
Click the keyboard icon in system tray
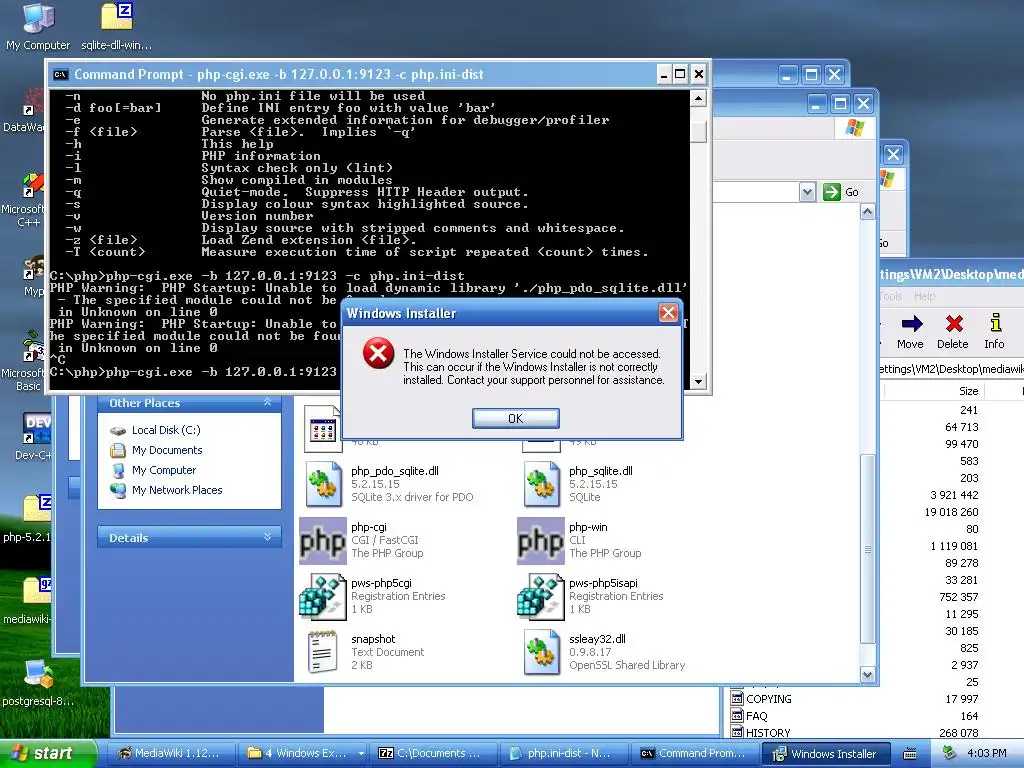910,754
